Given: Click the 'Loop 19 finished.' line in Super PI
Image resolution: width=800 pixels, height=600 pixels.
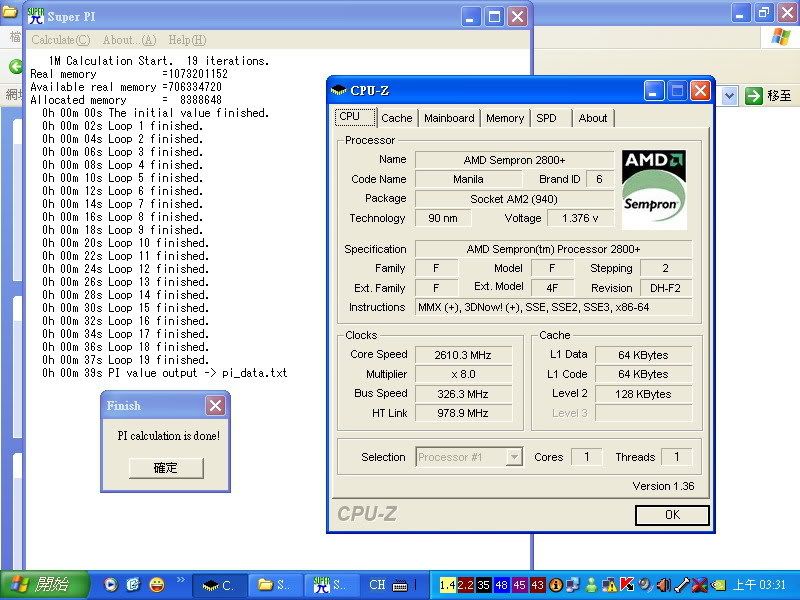Looking at the screenshot, I should point(126,360).
